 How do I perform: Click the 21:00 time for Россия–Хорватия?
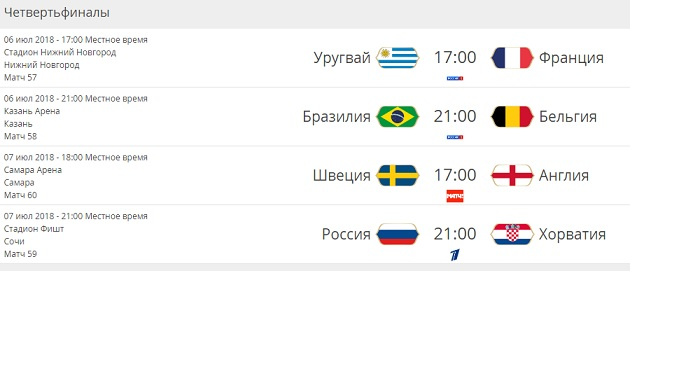click(455, 234)
